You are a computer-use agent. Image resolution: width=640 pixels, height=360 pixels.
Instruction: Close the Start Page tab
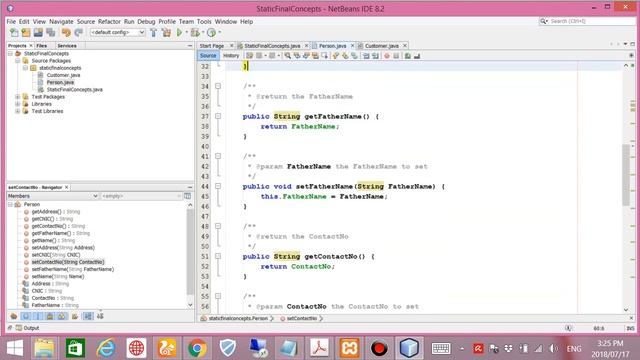[x=231, y=46]
